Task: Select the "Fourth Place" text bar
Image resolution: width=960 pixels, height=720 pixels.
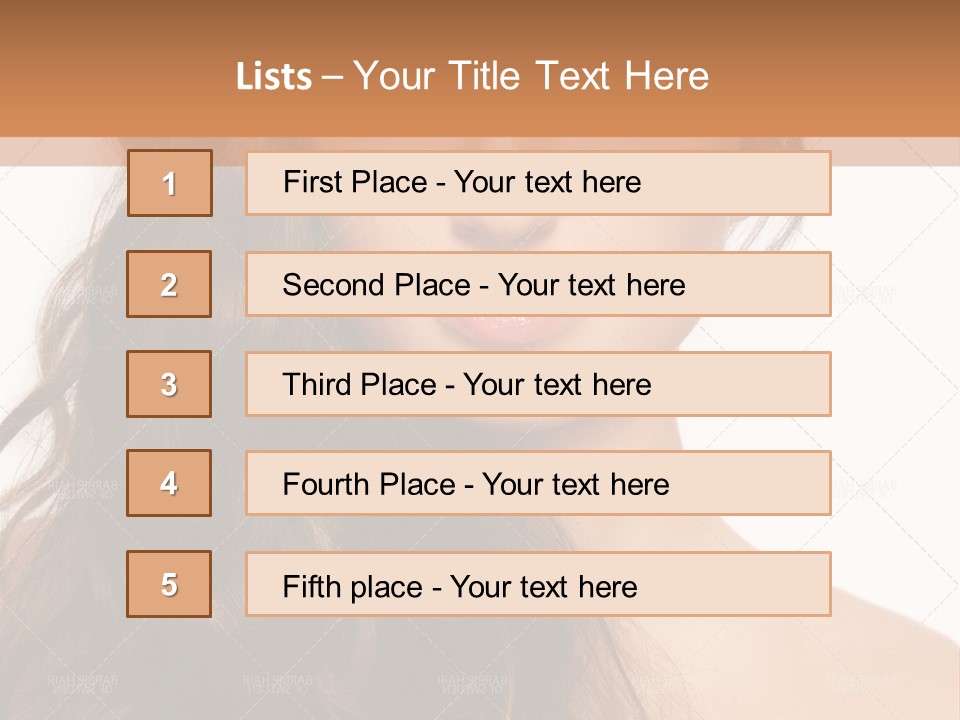Action: point(538,483)
